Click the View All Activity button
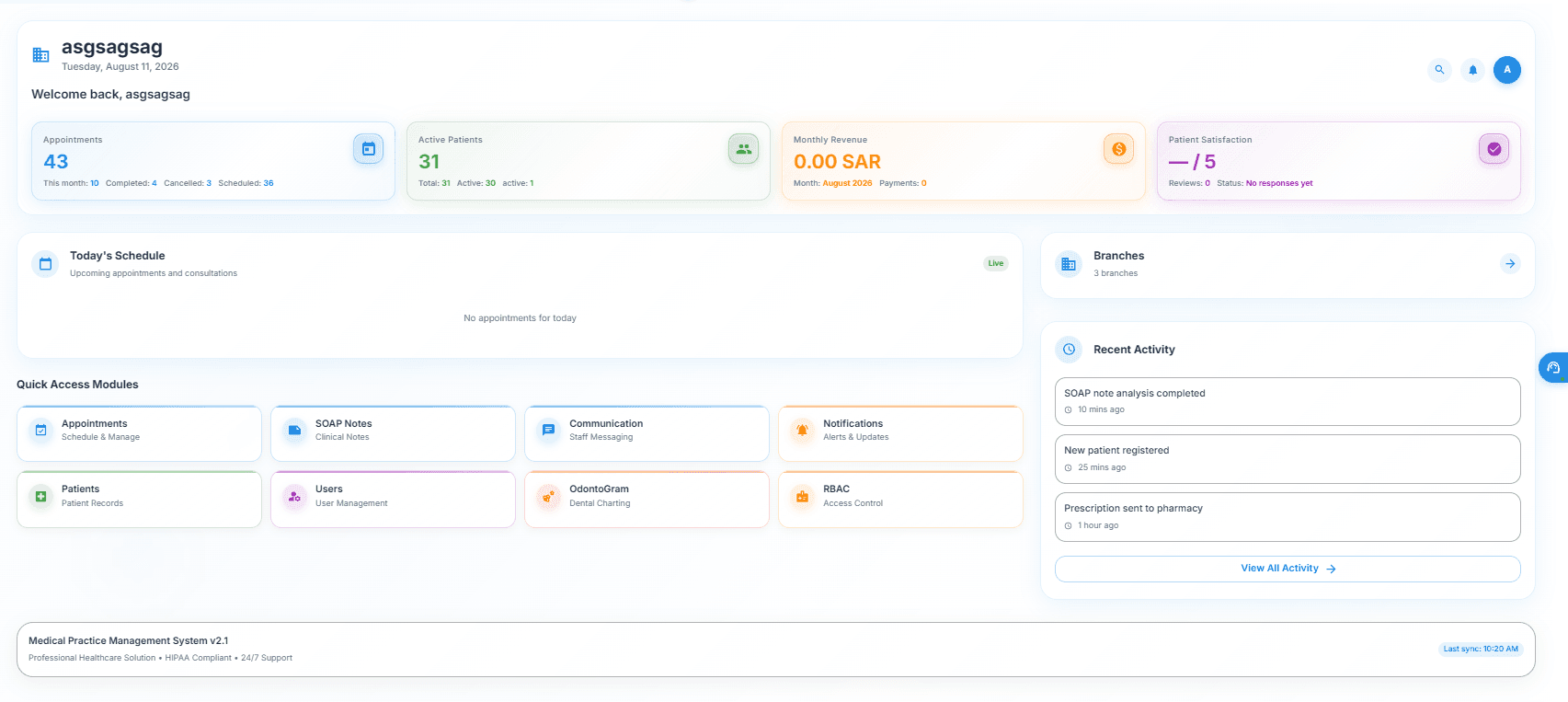Image resolution: width=1568 pixels, height=702 pixels. [x=1288, y=569]
